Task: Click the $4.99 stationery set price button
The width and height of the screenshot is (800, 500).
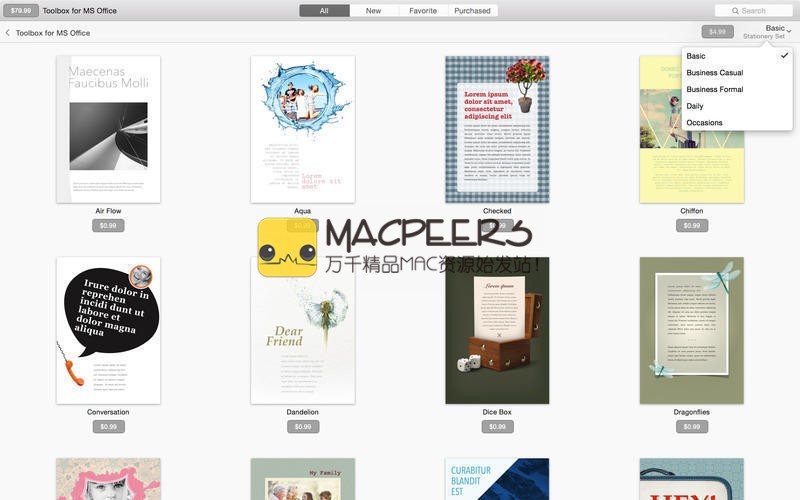Action: 717,32
